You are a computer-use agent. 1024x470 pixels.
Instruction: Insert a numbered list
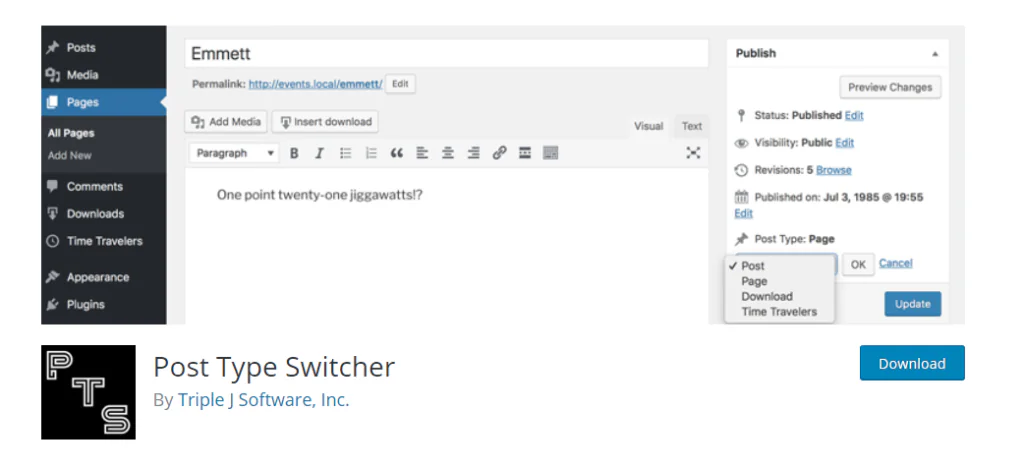point(371,153)
